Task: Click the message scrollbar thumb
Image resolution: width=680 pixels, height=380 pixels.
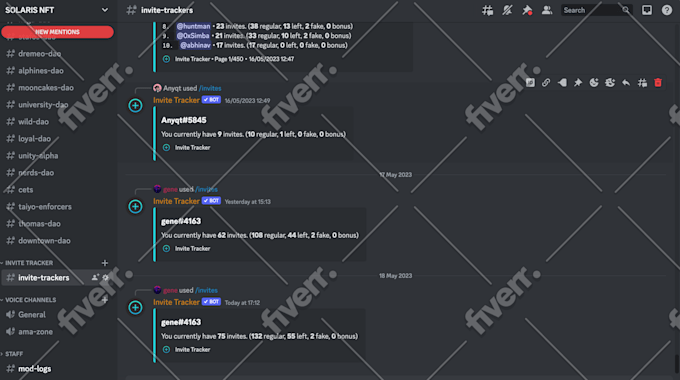Action: coord(676,364)
